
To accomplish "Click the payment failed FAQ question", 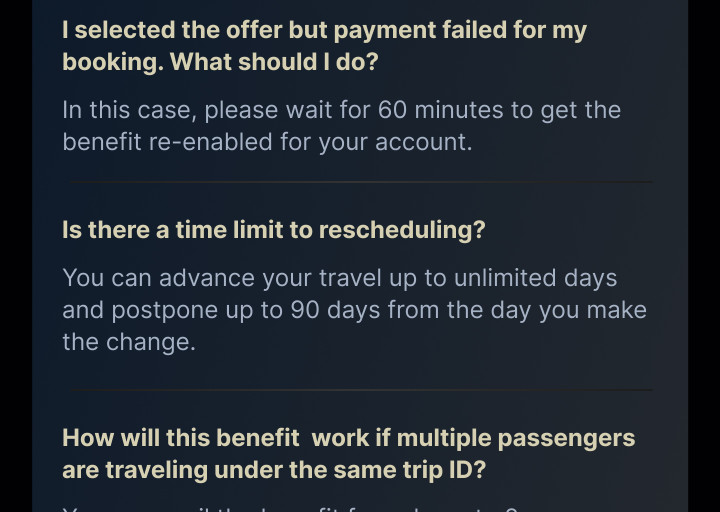I will [324, 45].
